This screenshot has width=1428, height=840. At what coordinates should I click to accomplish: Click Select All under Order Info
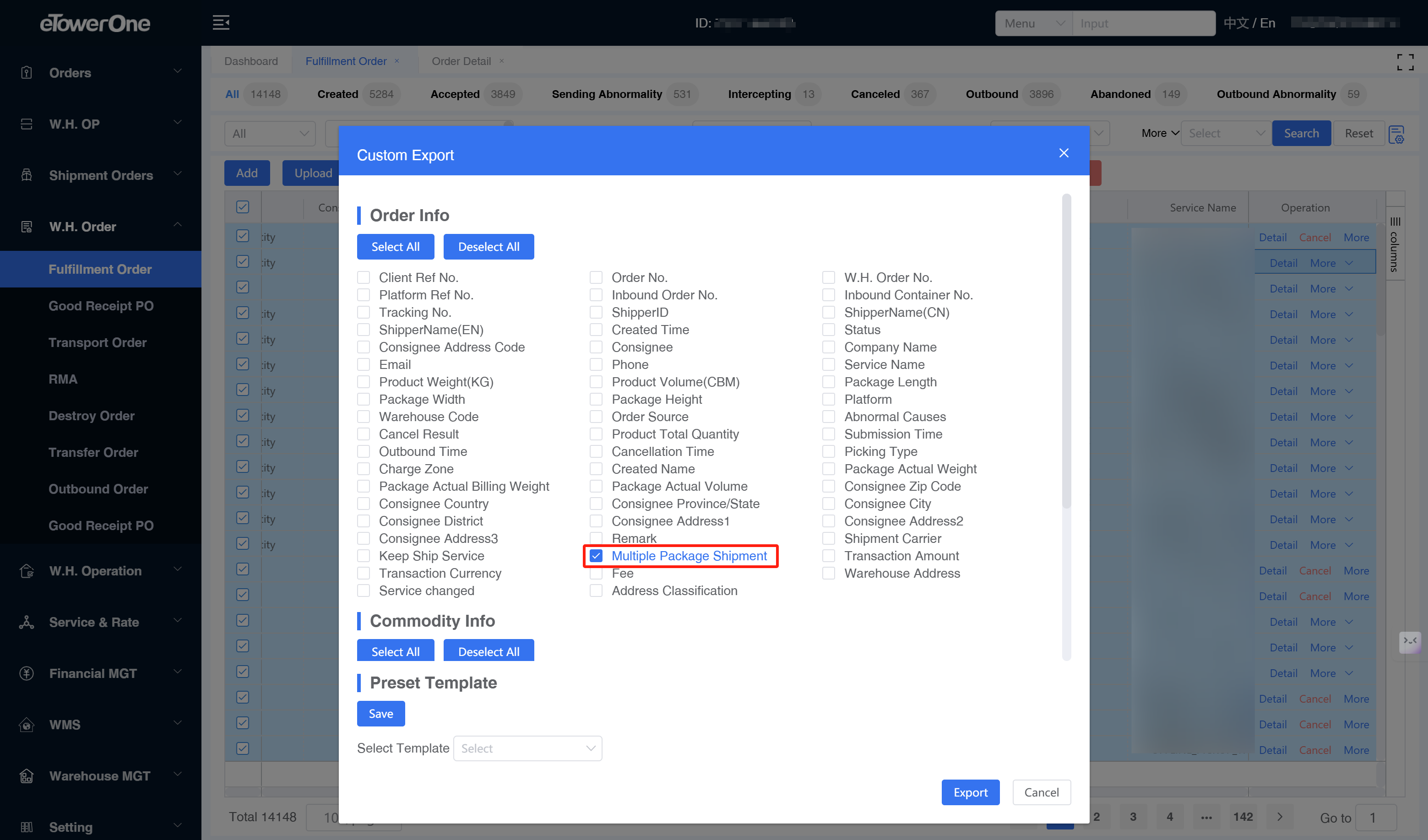pos(396,246)
